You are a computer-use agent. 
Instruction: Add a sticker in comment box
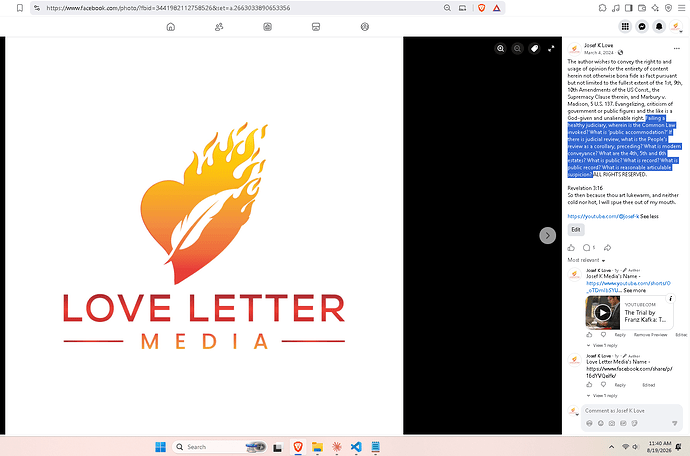(x=635, y=423)
